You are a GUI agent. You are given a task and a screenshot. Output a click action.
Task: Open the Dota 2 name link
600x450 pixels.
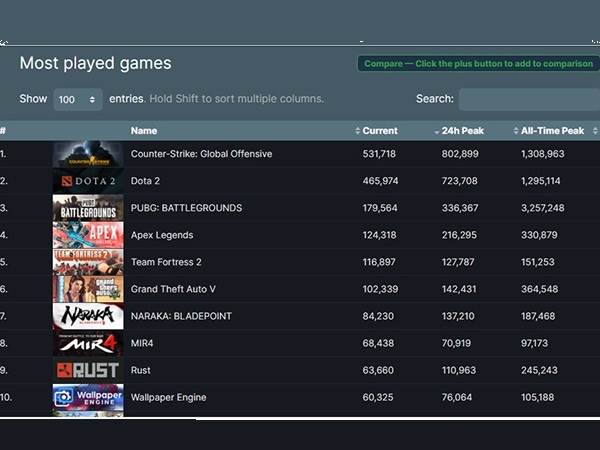(145, 181)
